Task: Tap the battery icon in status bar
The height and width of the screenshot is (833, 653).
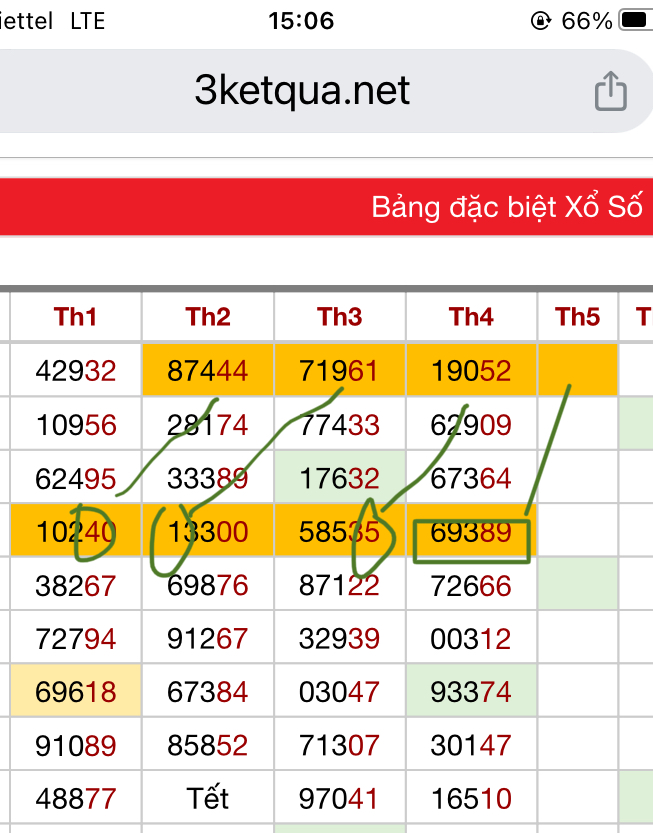Action: [637, 21]
